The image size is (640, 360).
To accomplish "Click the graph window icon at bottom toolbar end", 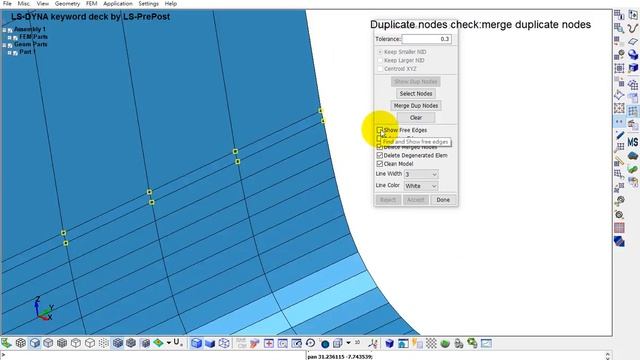I will [x=486, y=343].
